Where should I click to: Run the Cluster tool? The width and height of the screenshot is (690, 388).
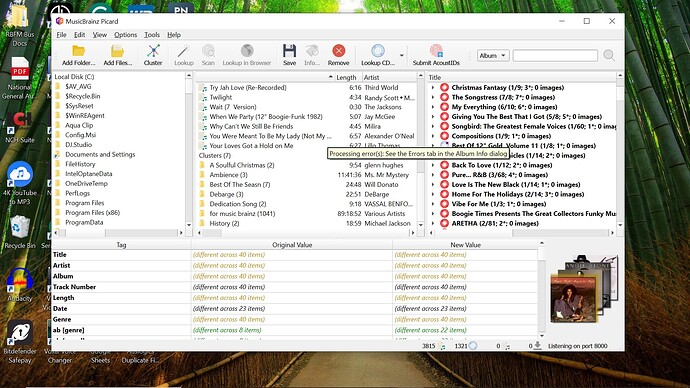(153, 55)
